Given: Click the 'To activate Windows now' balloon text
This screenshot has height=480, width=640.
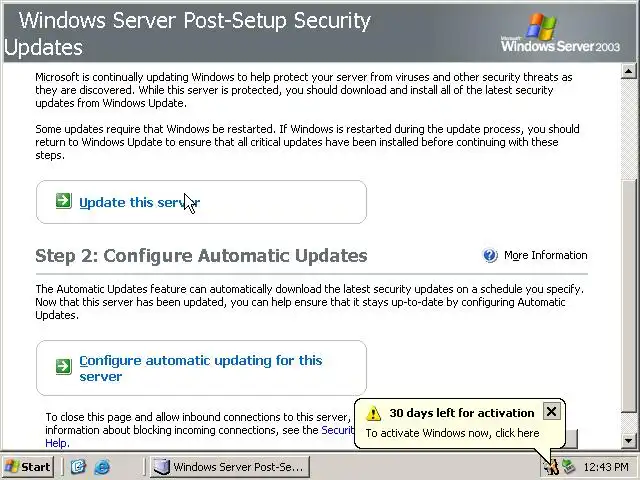Looking at the screenshot, I should tap(452, 433).
